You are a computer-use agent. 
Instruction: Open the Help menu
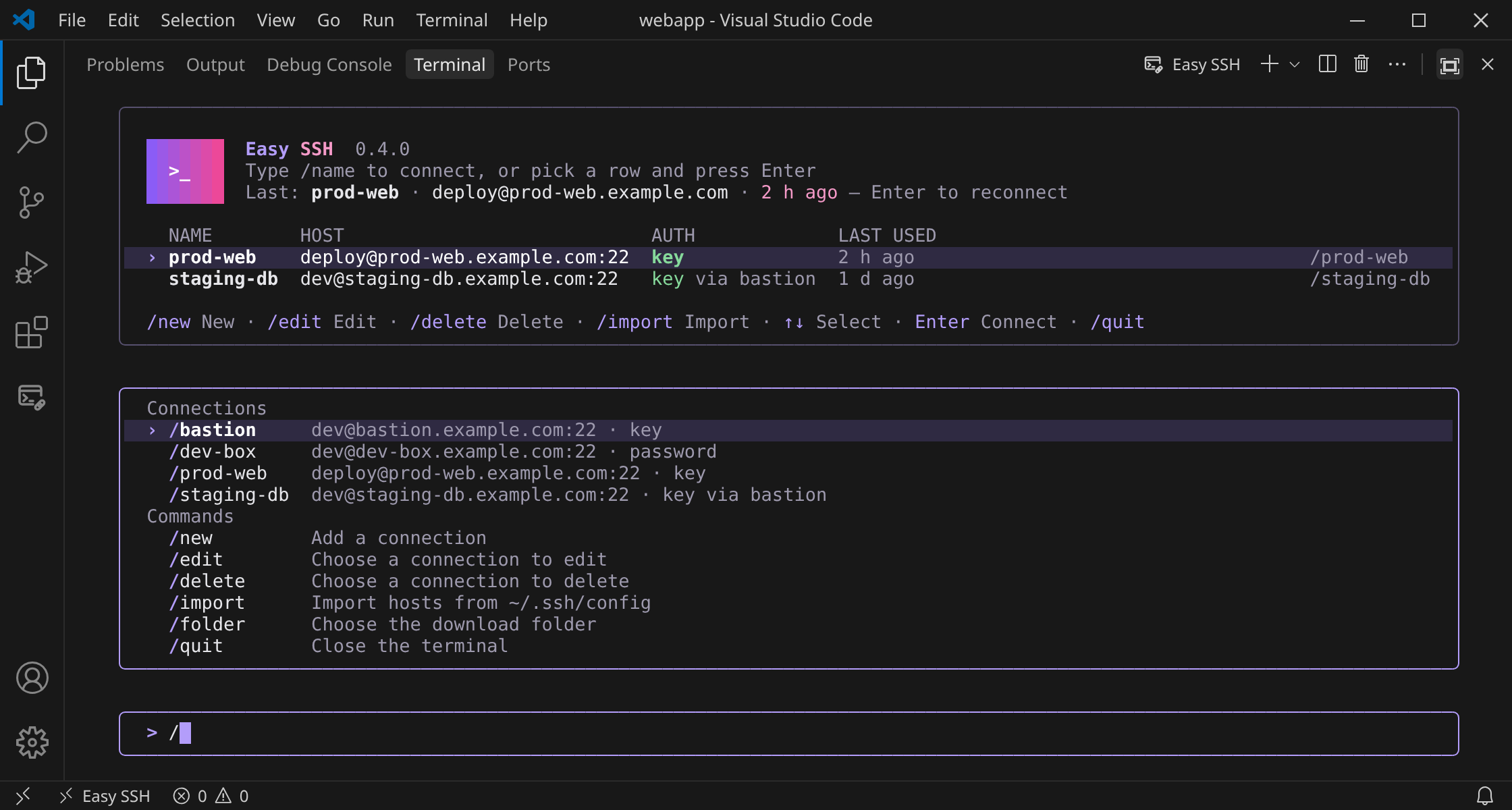(529, 20)
